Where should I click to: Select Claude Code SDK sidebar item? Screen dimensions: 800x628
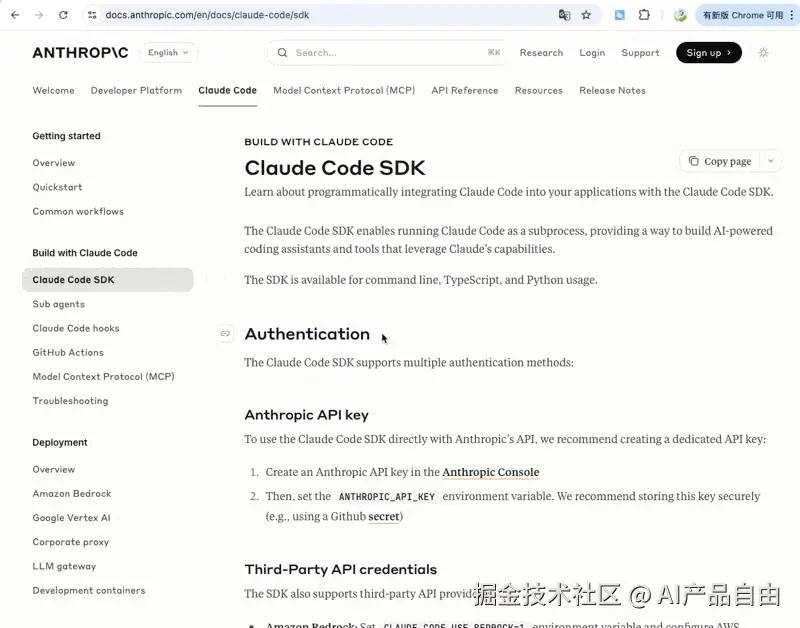tap(108, 280)
